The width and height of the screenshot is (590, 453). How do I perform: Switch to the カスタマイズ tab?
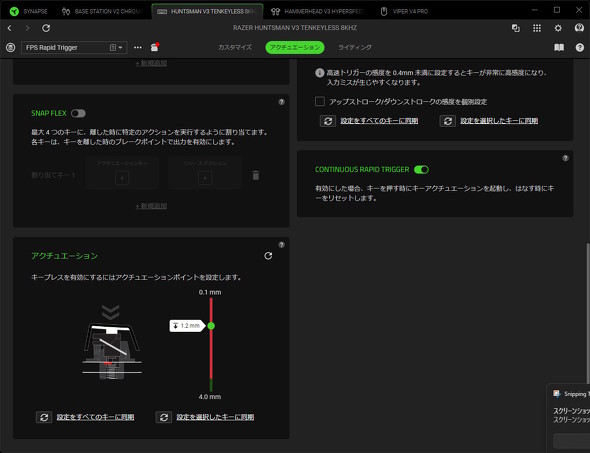(x=235, y=47)
